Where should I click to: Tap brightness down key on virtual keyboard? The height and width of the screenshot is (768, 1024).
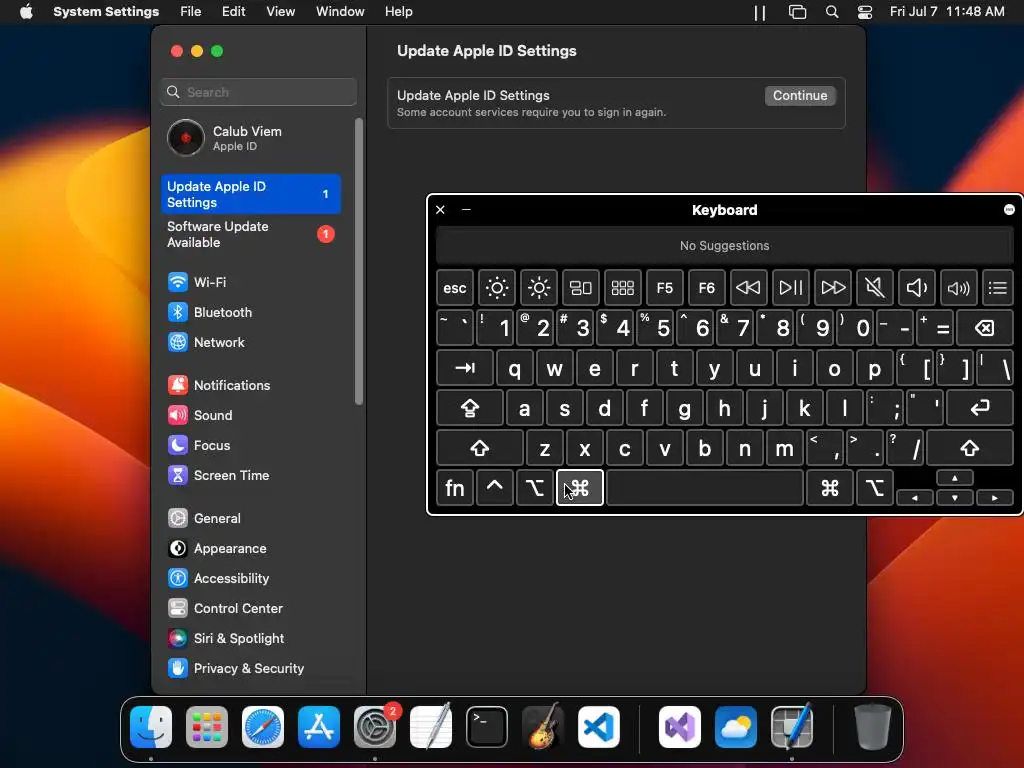497,287
